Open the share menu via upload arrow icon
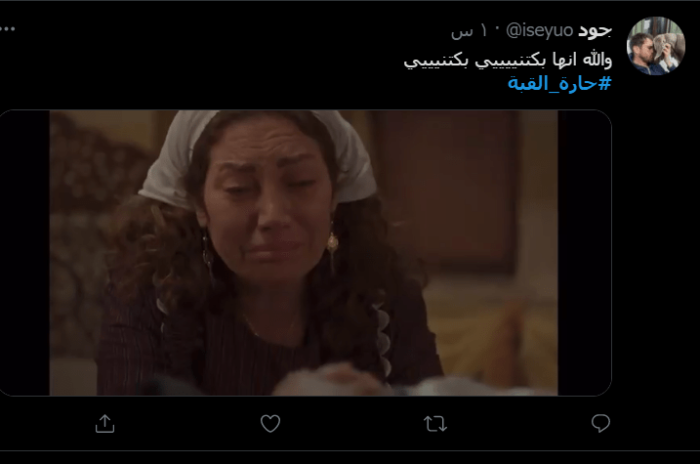This screenshot has height=464, width=700. click(105, 423)
